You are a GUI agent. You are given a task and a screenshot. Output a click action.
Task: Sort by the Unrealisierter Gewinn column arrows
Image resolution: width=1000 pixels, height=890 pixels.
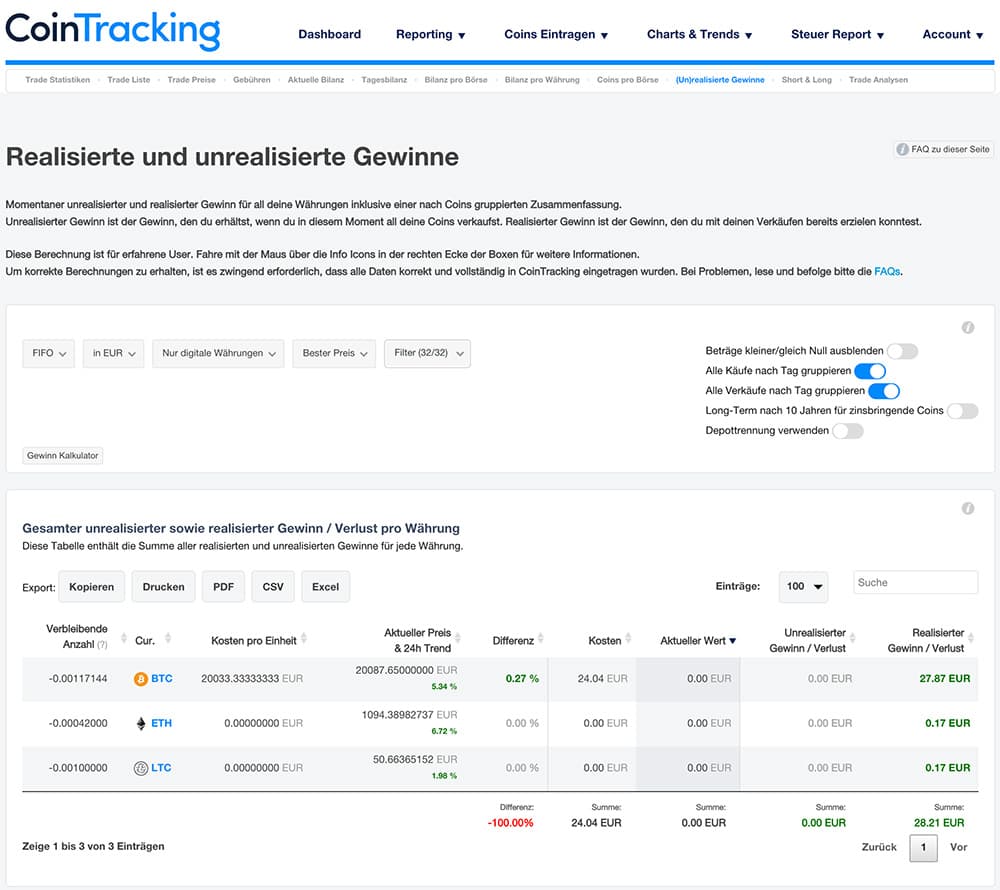click(x=853, y=638)
